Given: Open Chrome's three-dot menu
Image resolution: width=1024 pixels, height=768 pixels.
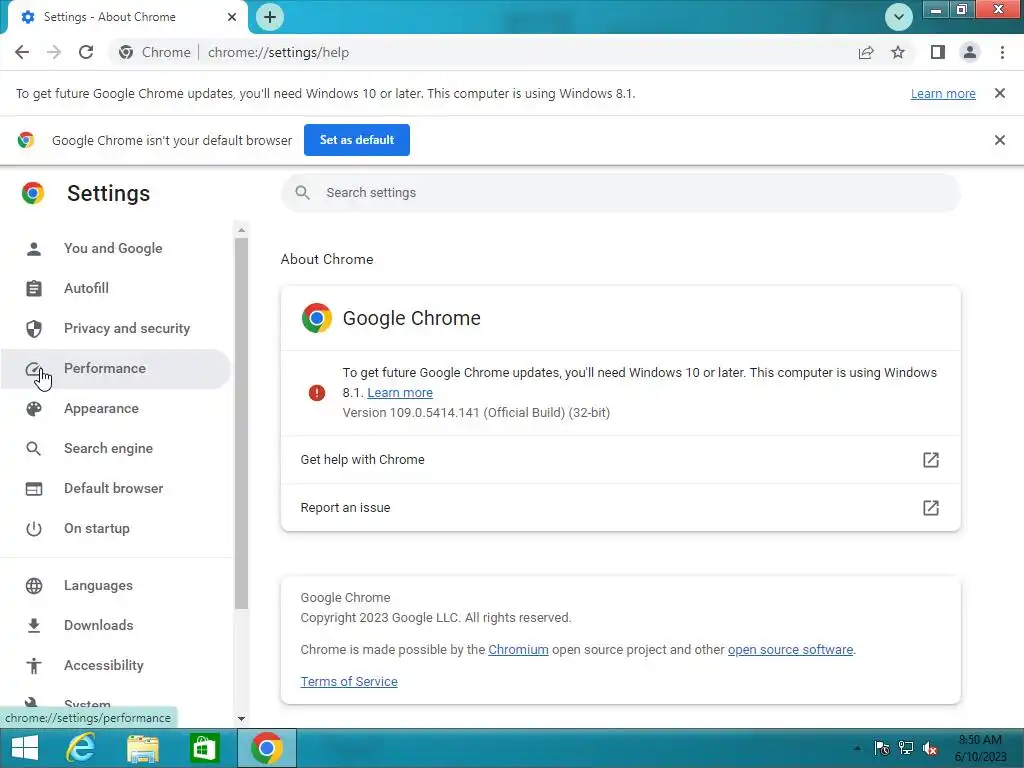Looking at the screenshot, I should click(1002, 52).
